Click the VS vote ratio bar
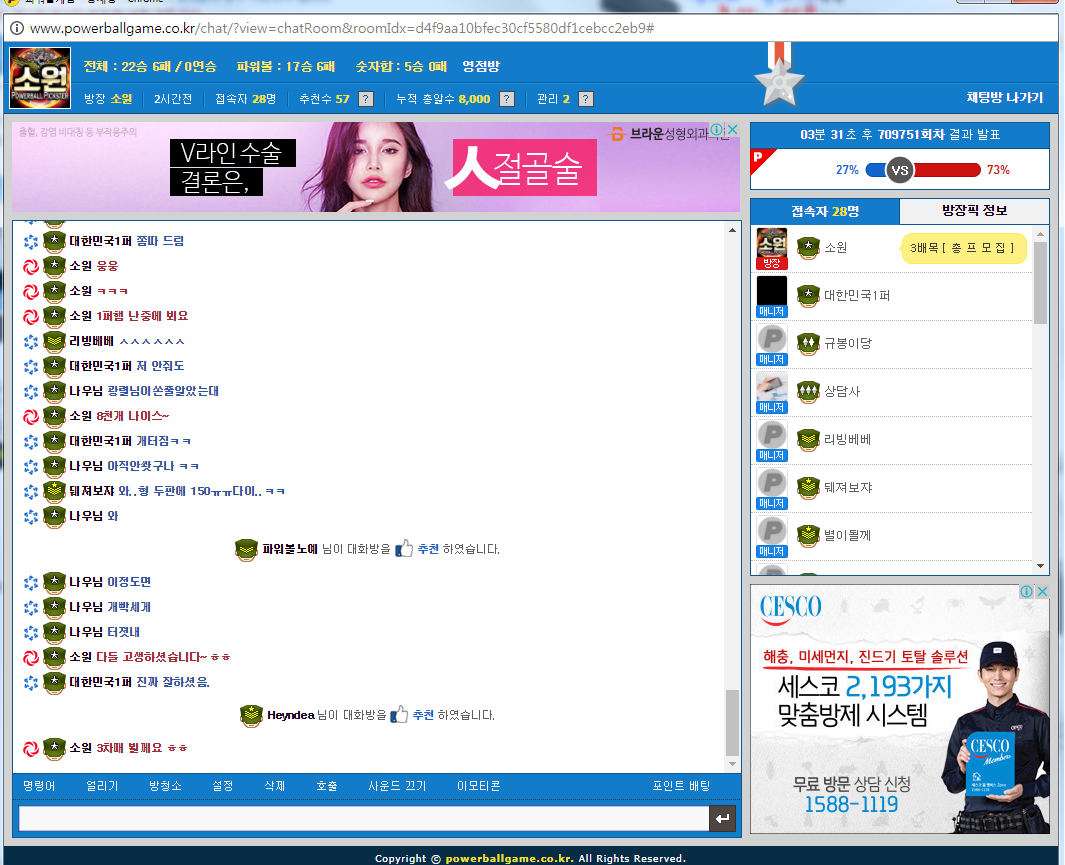Screen dimensions: 1065x865 tap(923, 170)
